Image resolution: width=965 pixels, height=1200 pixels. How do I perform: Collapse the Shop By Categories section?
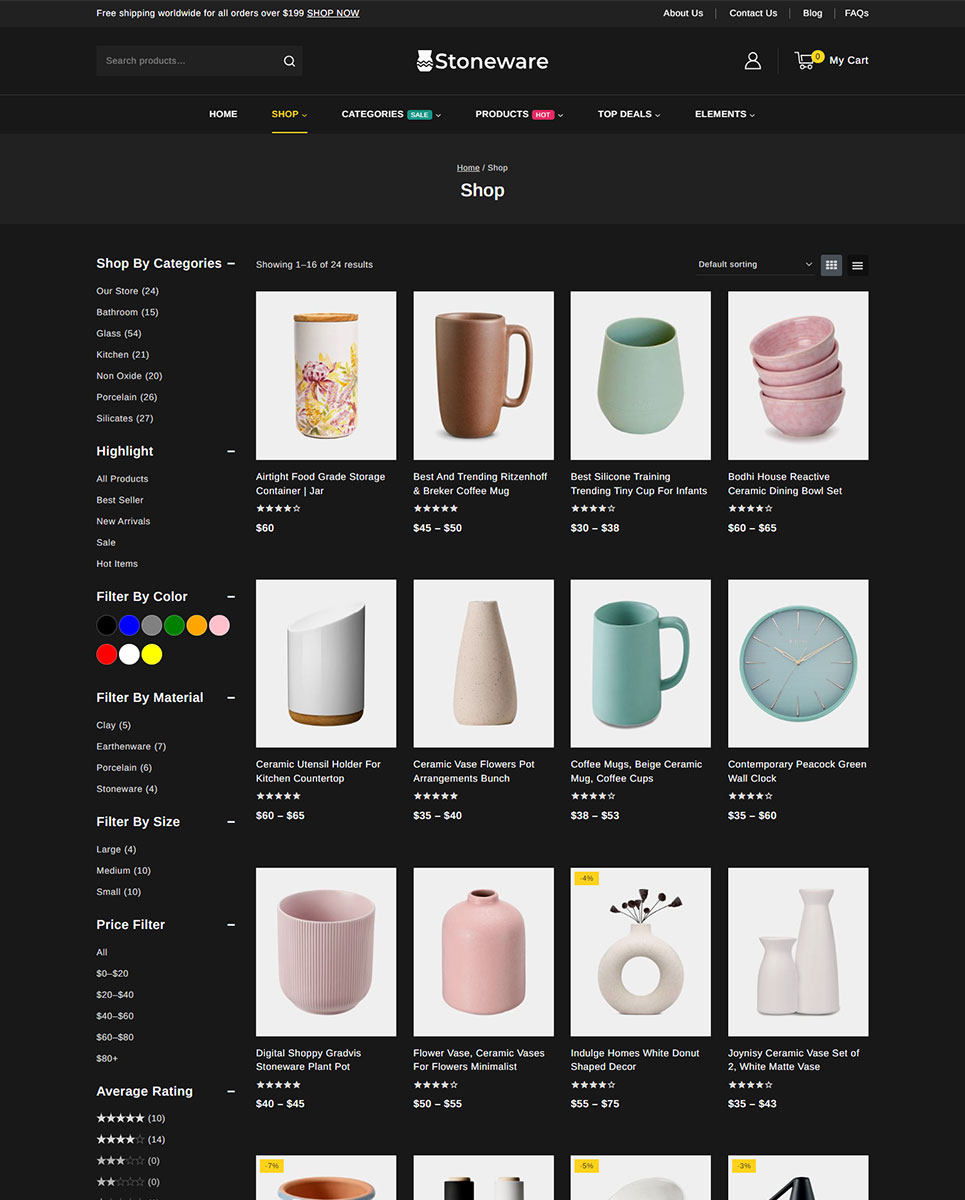pyautogui.click(x=231, y=264)
